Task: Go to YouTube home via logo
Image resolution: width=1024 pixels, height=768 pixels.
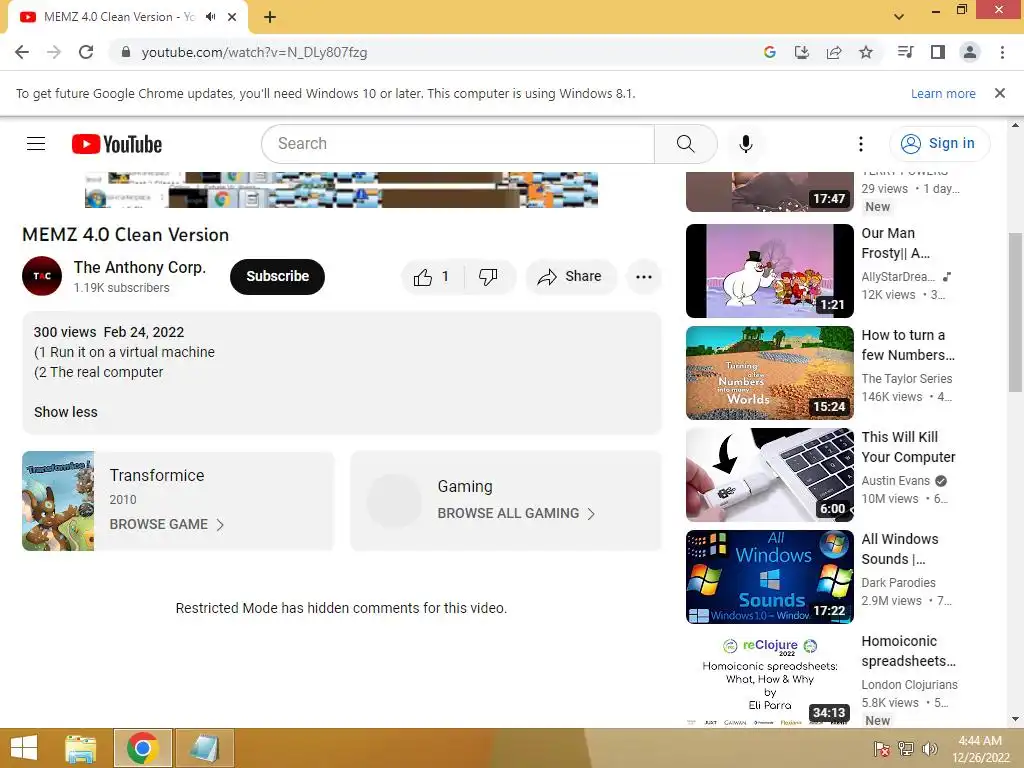Action: point(117,144)
